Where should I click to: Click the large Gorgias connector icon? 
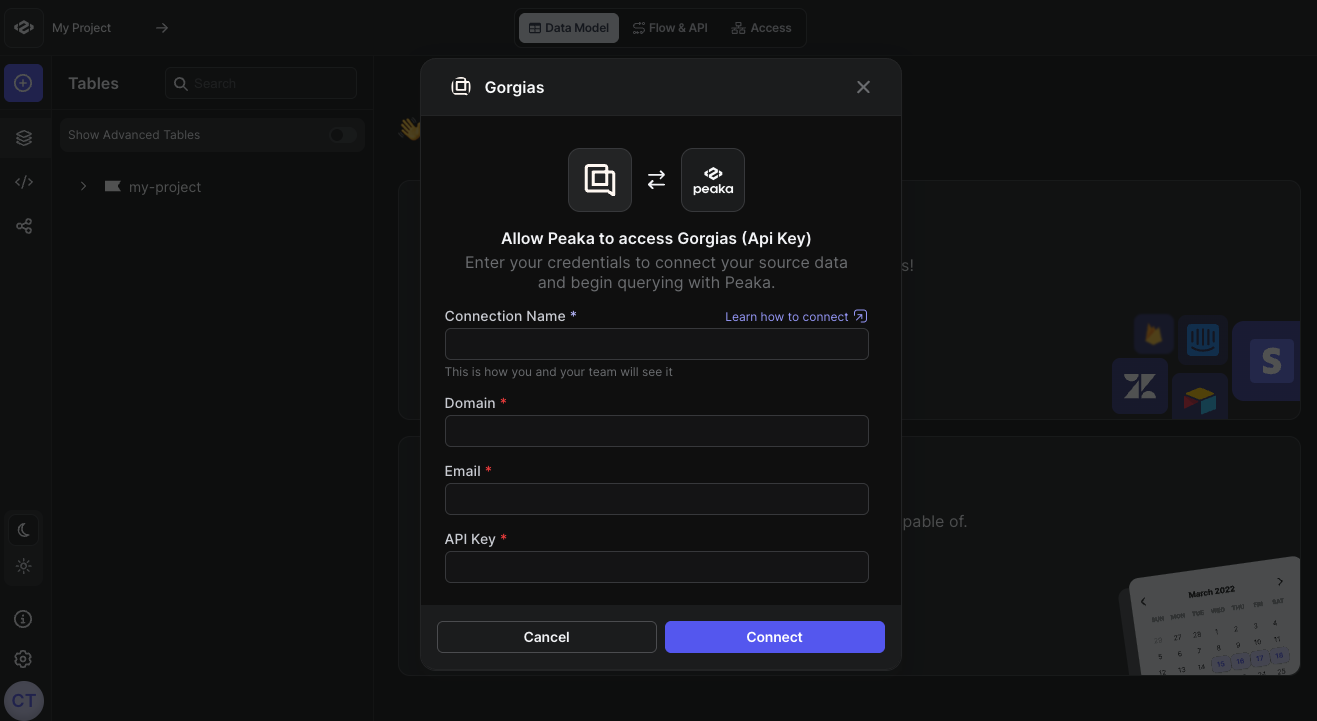click(600, 180)
